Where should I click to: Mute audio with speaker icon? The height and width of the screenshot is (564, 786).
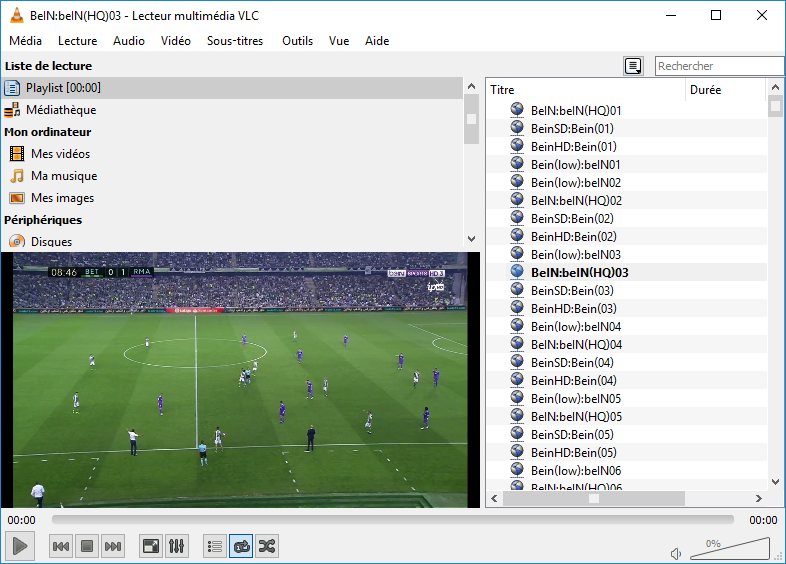click(x=676, y=553)
